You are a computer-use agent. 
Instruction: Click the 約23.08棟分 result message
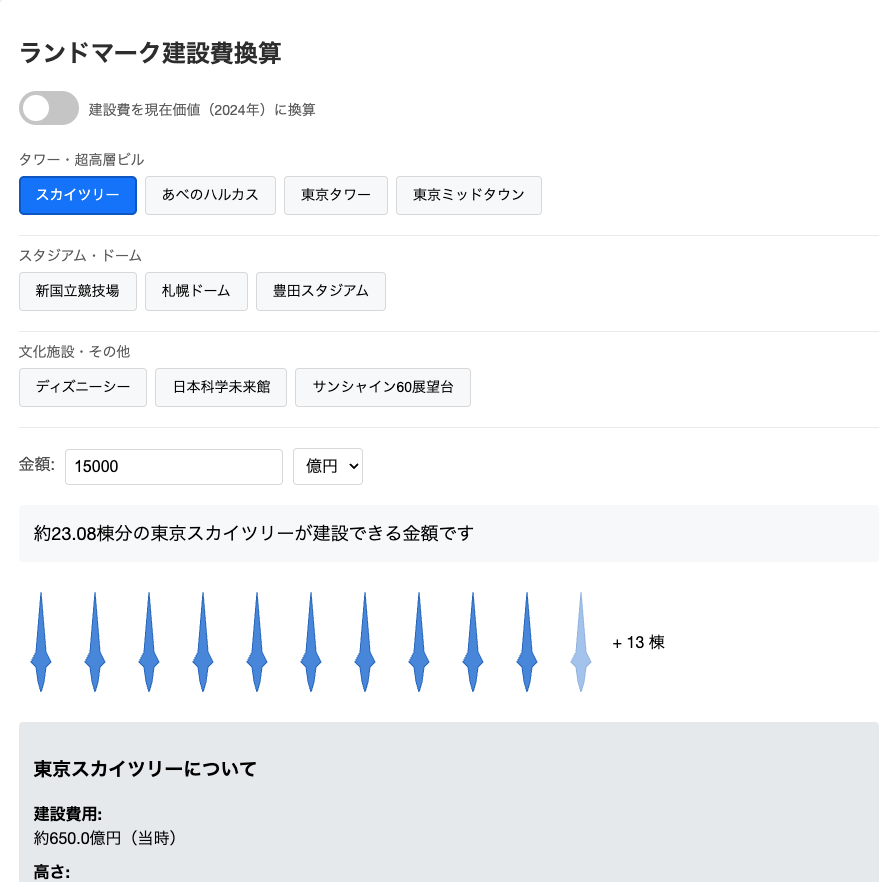point(254,534)
